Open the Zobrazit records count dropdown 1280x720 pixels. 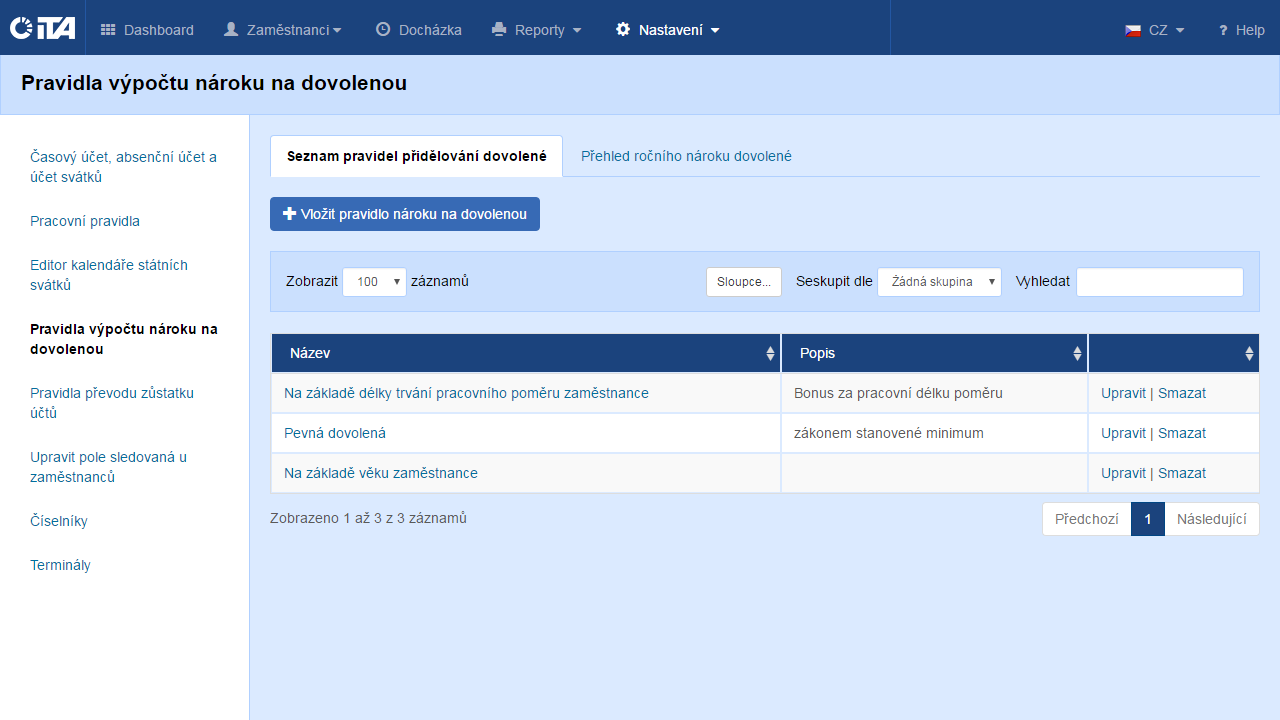point(374,282)
